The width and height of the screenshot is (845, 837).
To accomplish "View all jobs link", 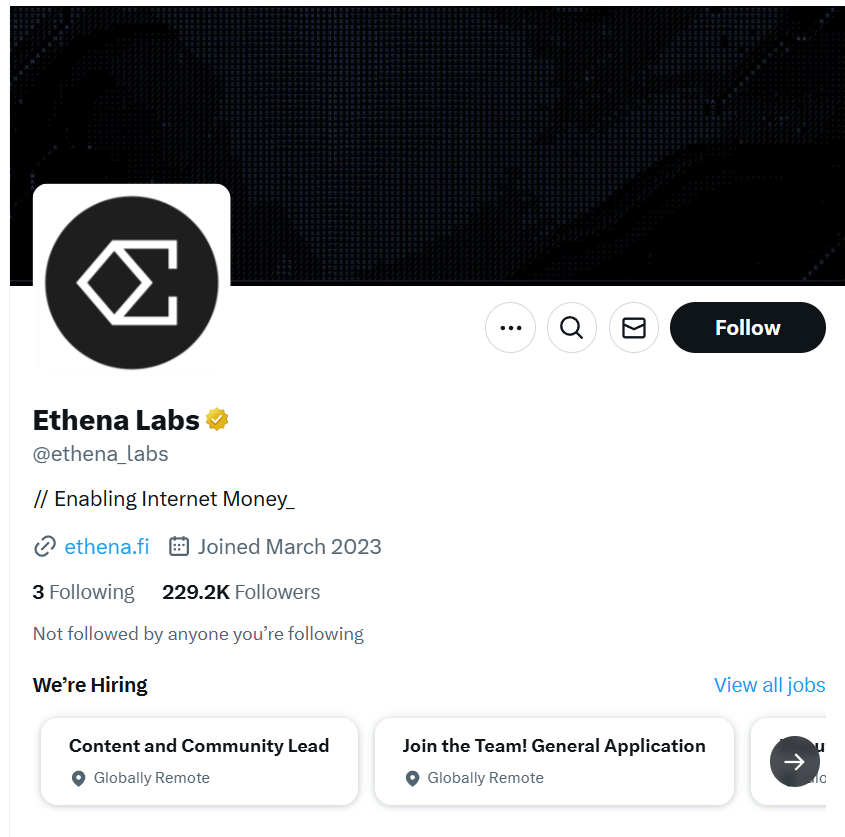I will (769, 685).
